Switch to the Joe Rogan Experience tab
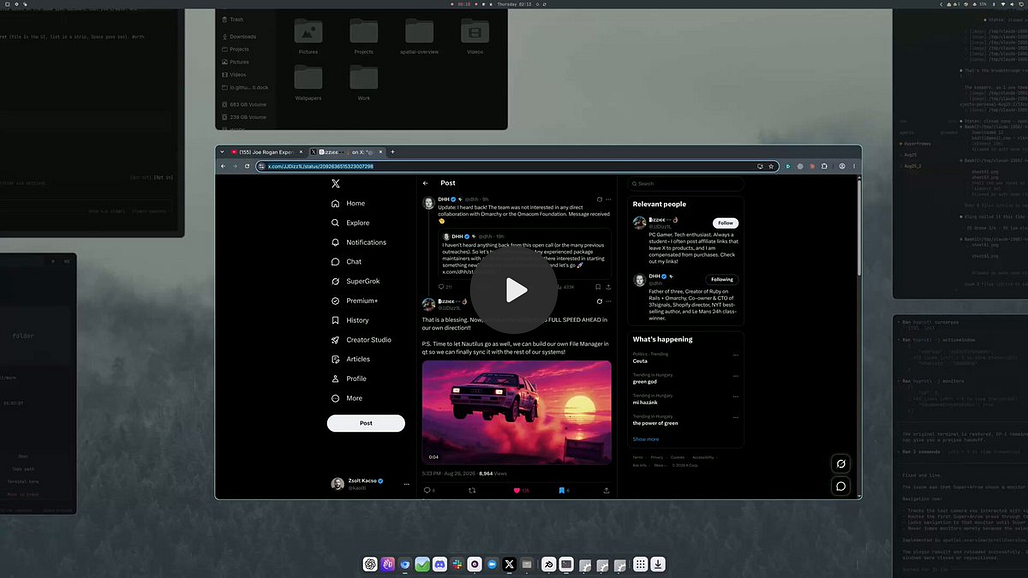This screenshot has width=1028, height=578. [267, 152]
